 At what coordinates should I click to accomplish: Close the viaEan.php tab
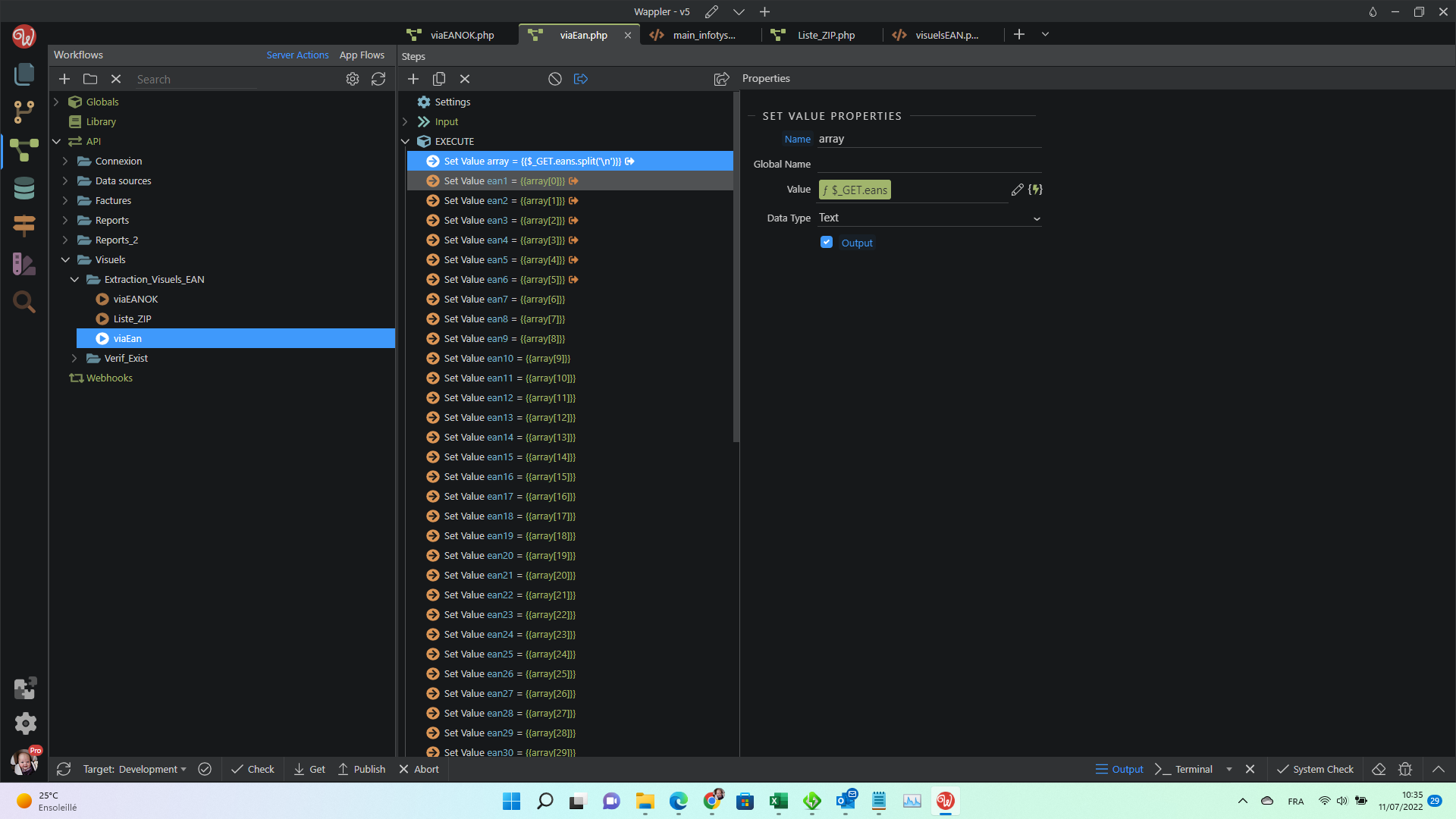tap(628, 35)
